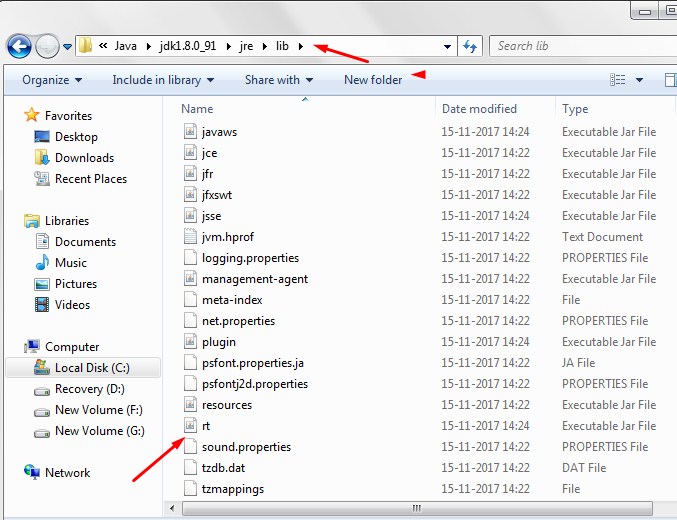Click the New folder button
The width and height of the screenshot is (677, 520).
click(x=372, y=80)
